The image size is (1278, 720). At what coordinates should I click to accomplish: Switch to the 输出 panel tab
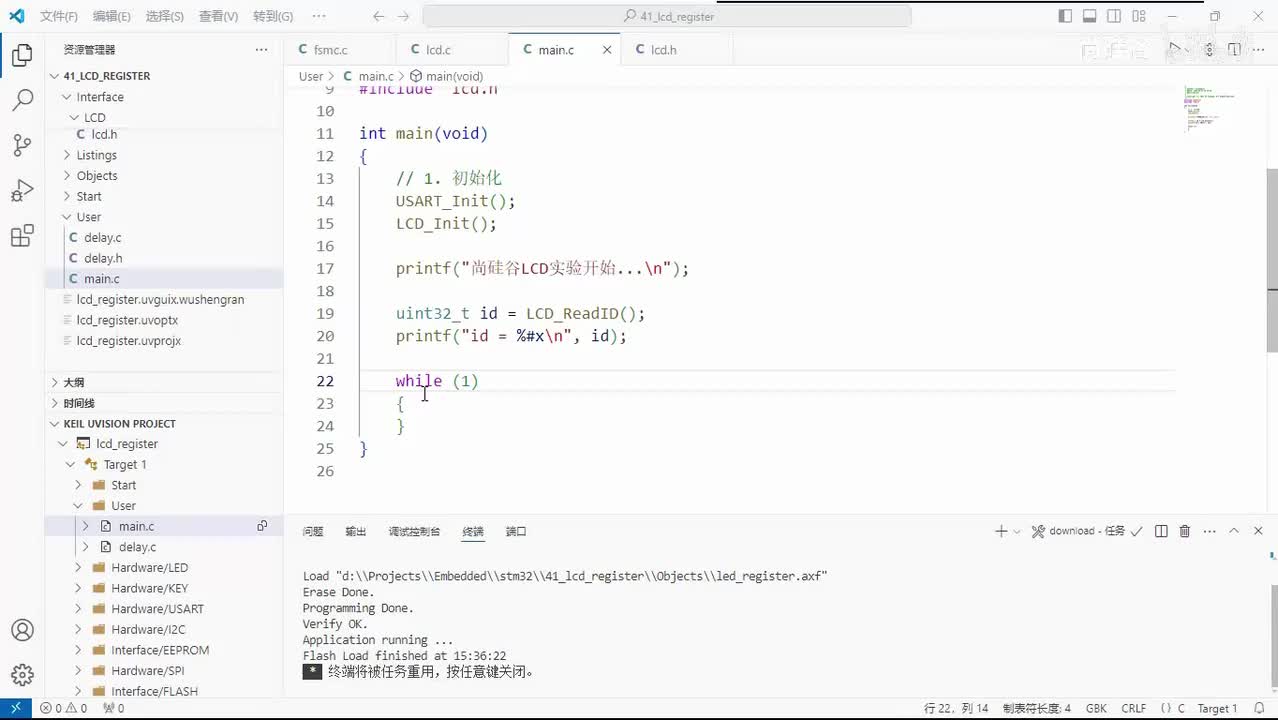pyautogui.click(x=356, y=531)
